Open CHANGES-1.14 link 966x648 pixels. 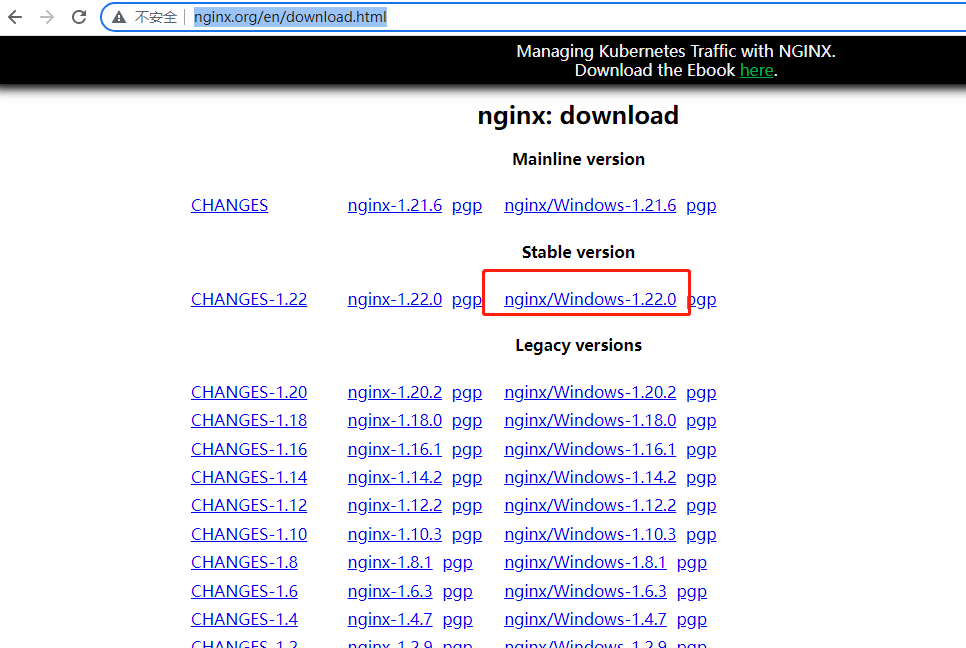click(x=249, y=477)
